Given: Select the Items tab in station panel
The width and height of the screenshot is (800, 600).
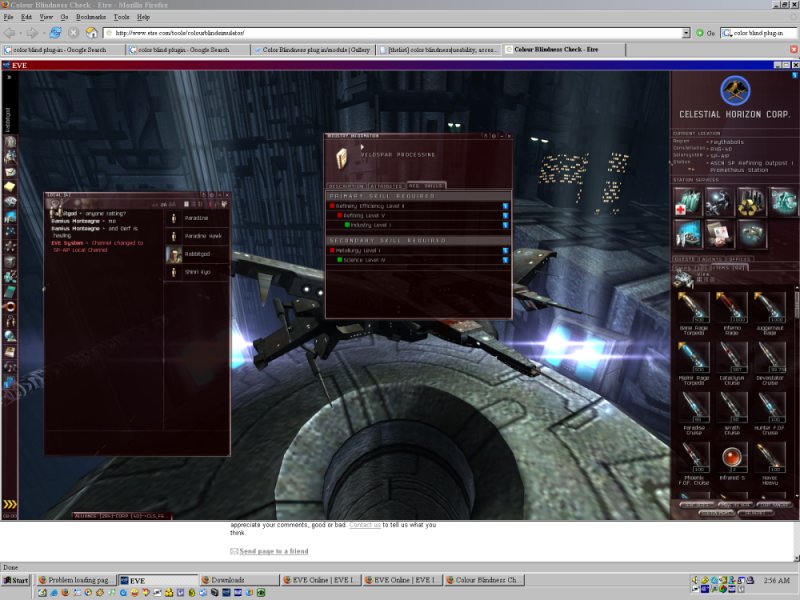Looking at the screenshot, I should tap(729, 267).
